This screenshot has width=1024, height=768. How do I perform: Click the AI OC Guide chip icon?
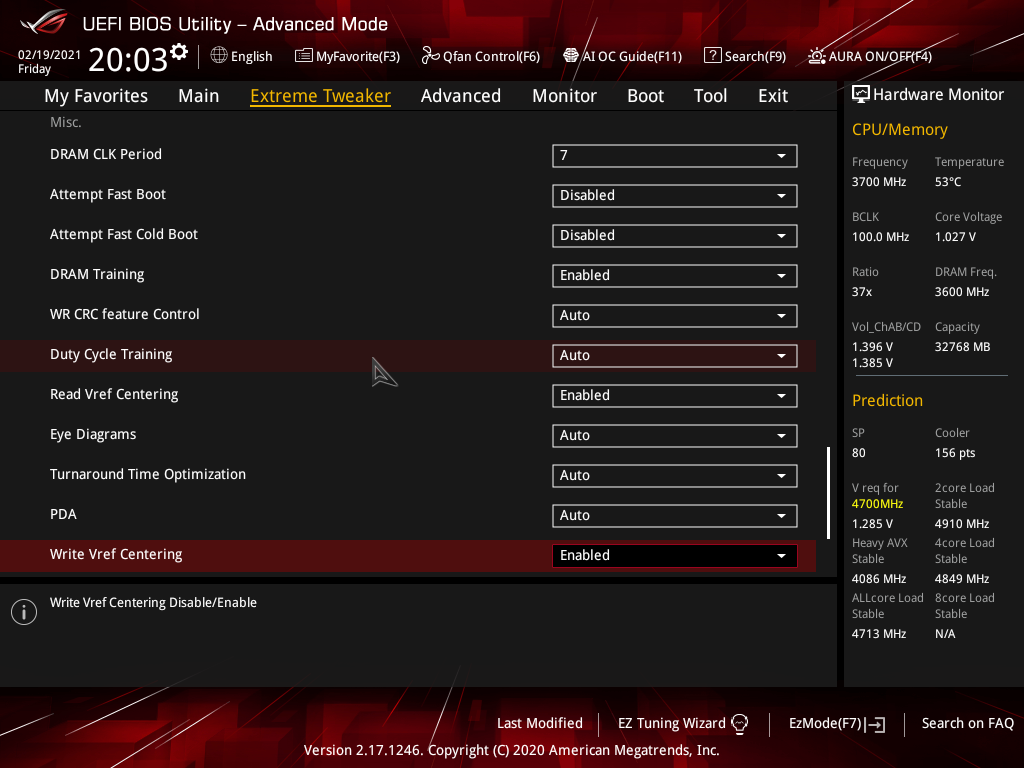point(571,56)
